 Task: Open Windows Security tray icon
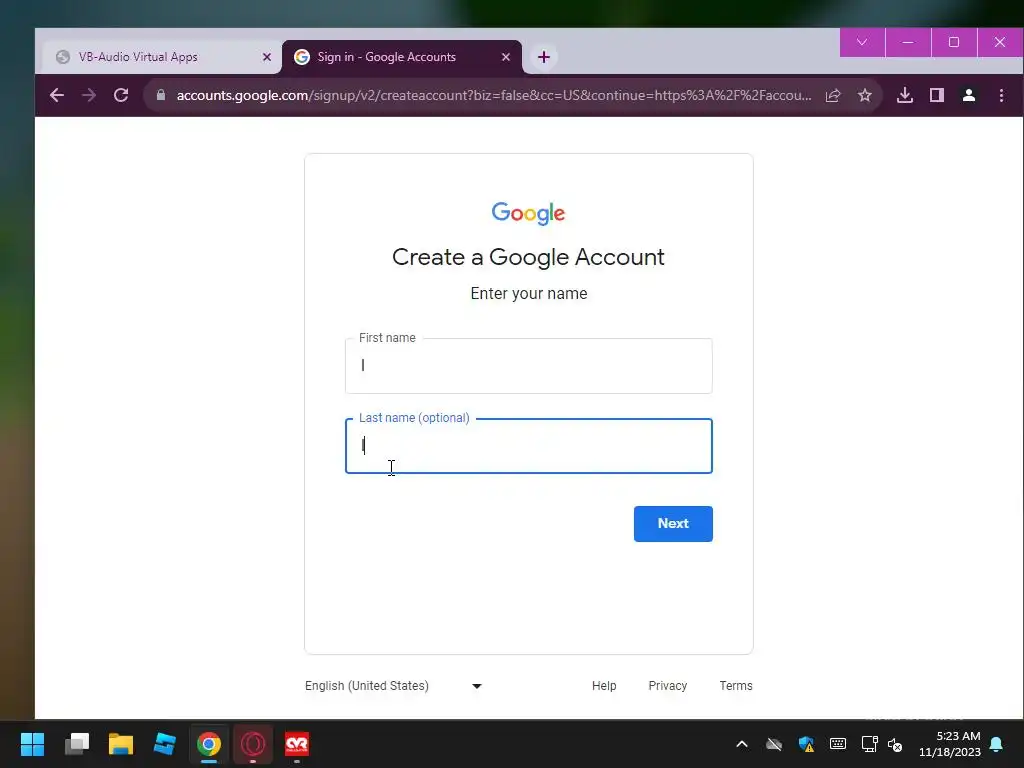point(806,744)
